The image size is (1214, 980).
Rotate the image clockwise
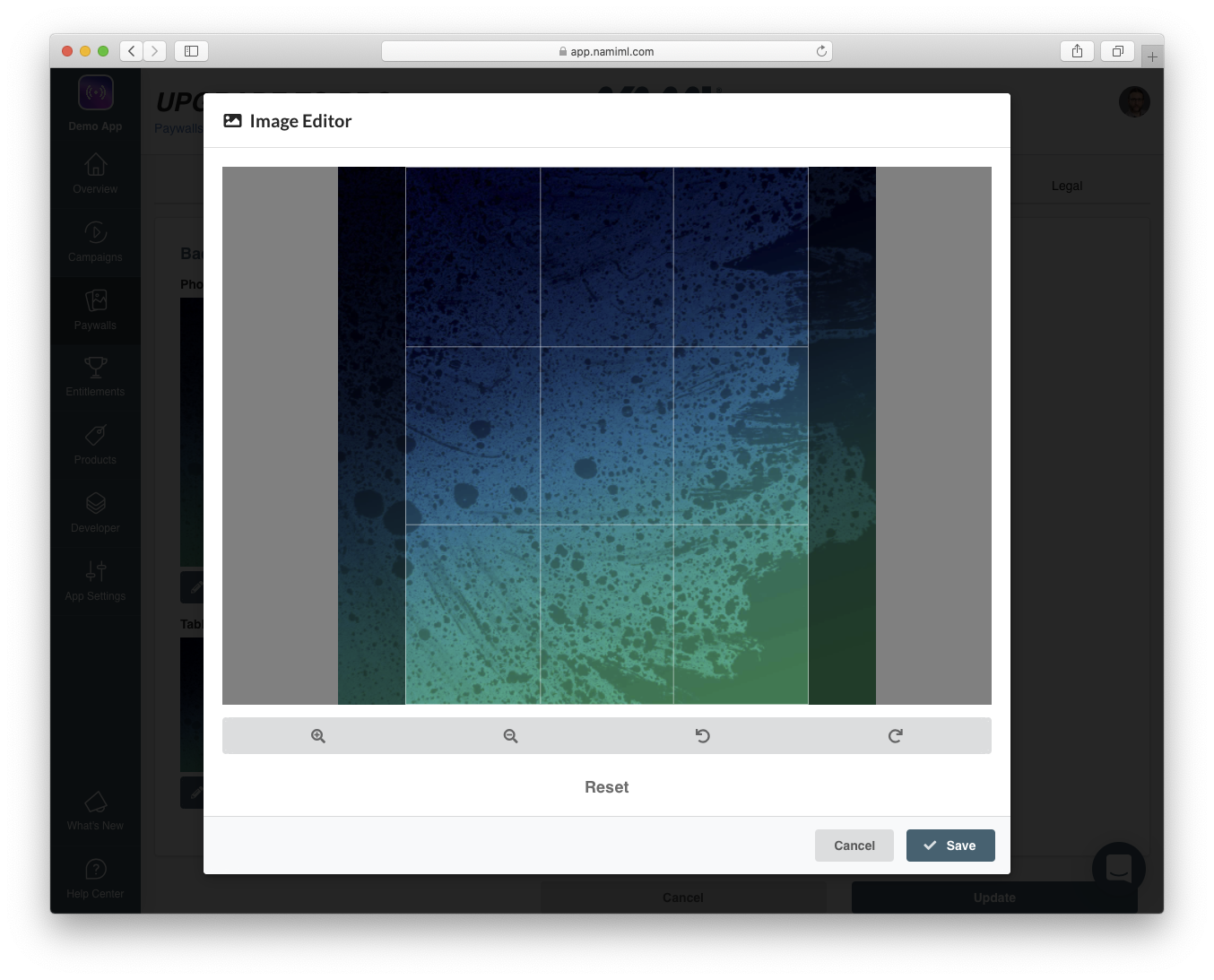point(895,736)
